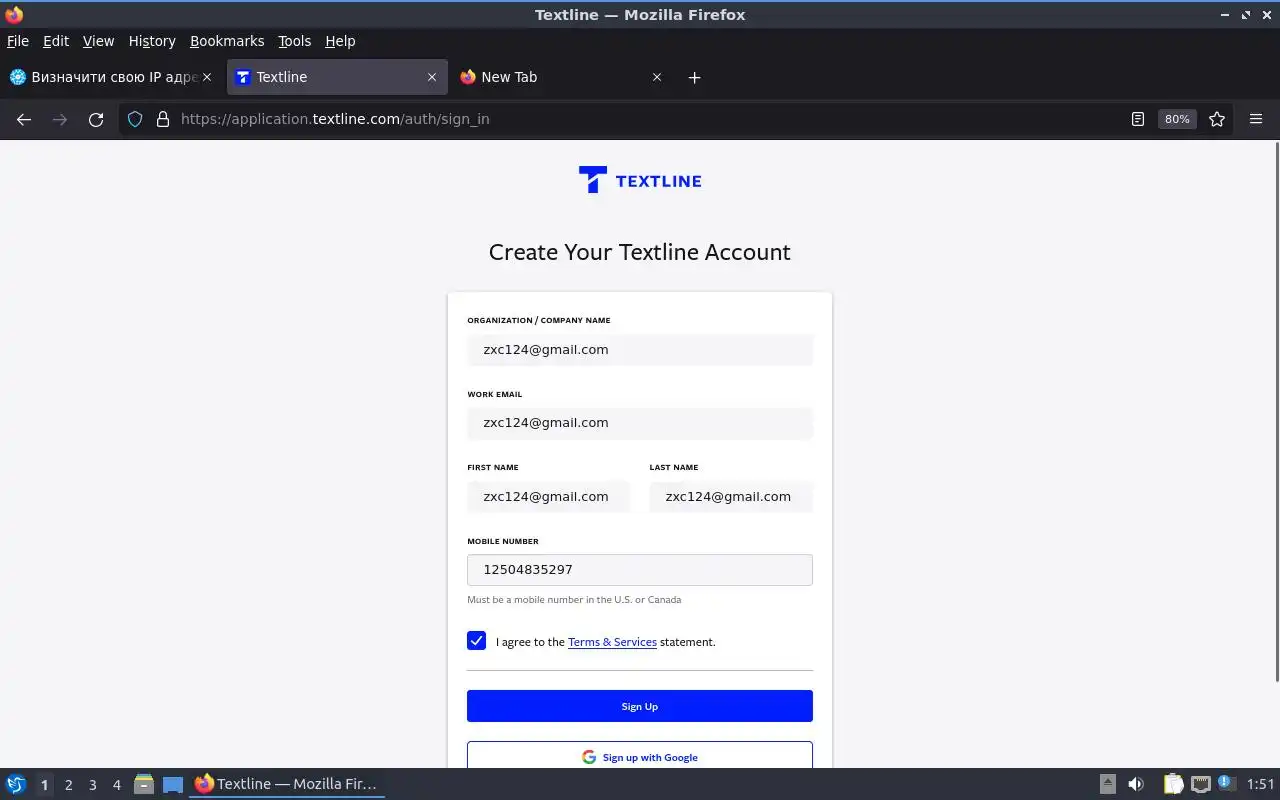Image resolution: width=1280 pixels, height=800 pixels.
Task: Open tracking protection shield icon
Action: pos(135,119)
